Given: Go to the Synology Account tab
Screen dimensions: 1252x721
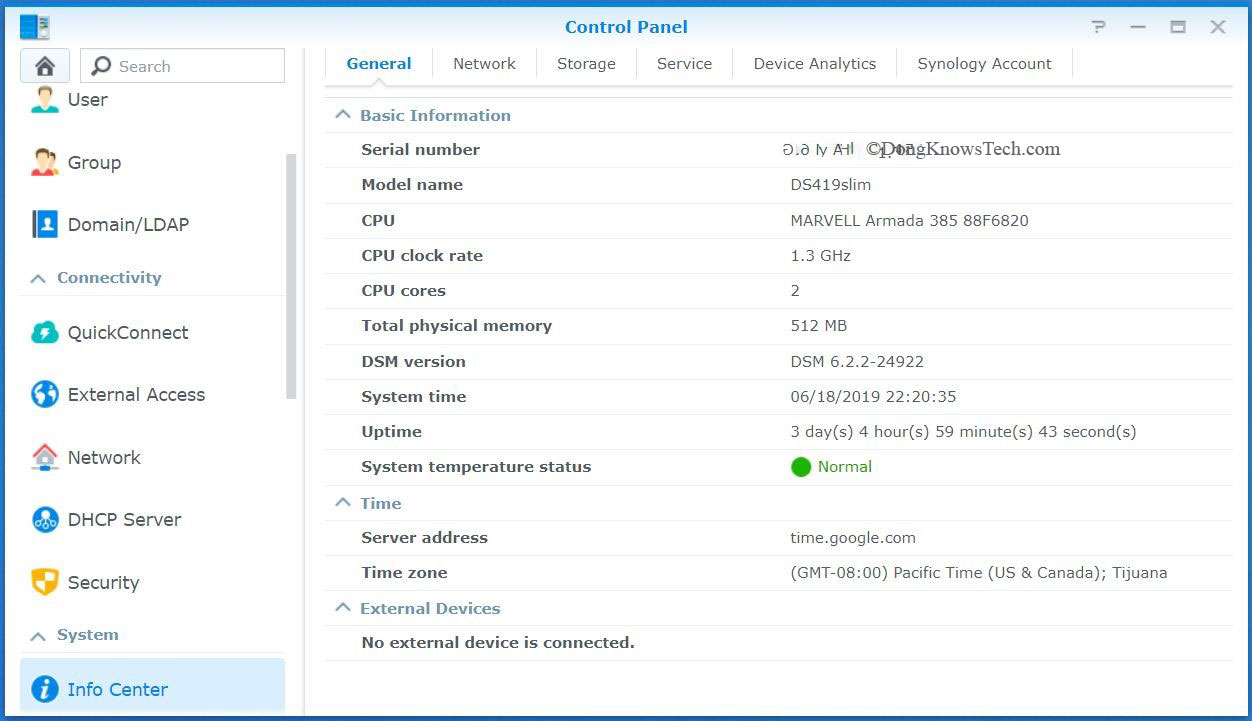Looking at the screenshot, I should point(984,64).
